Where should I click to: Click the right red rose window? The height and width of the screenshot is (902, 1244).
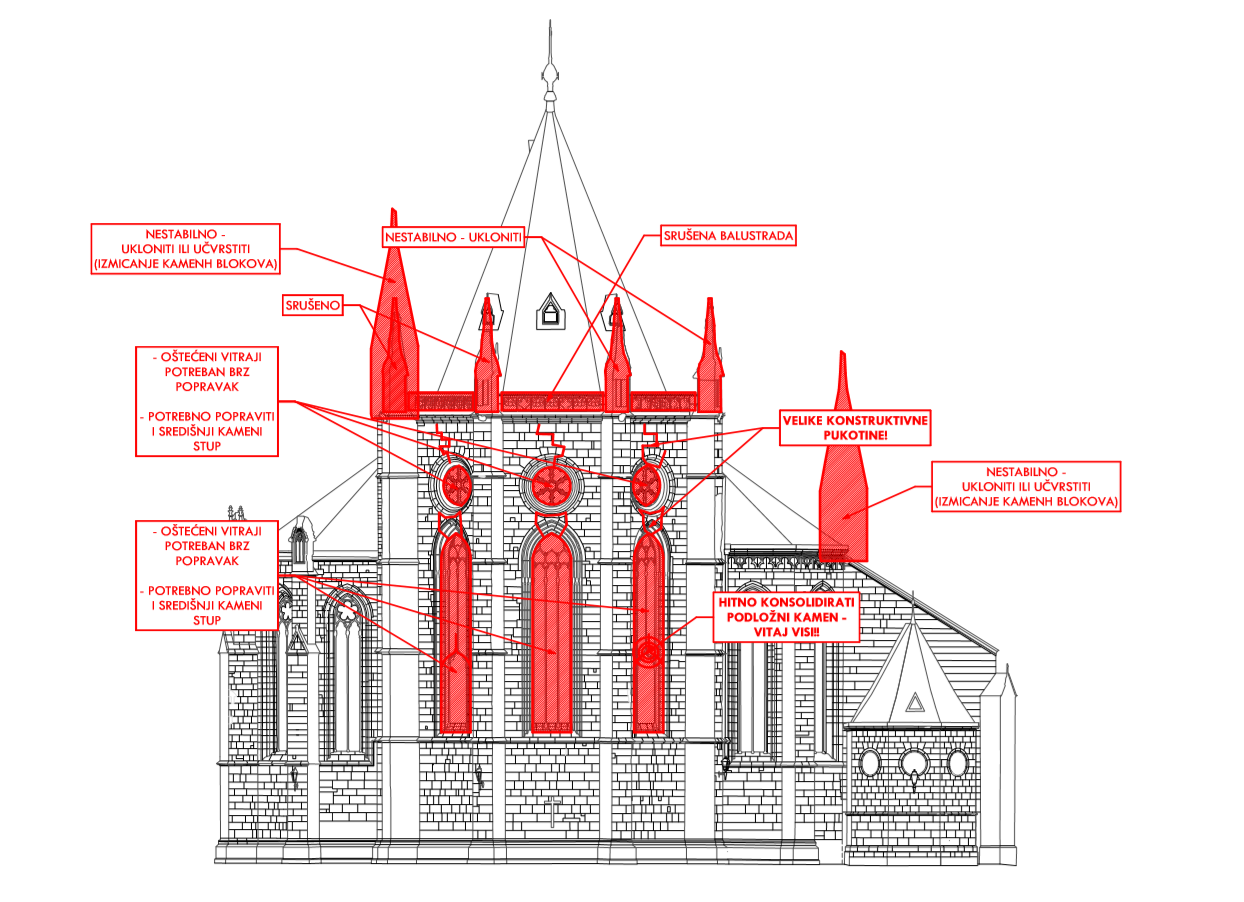click(x=647, y=486)
